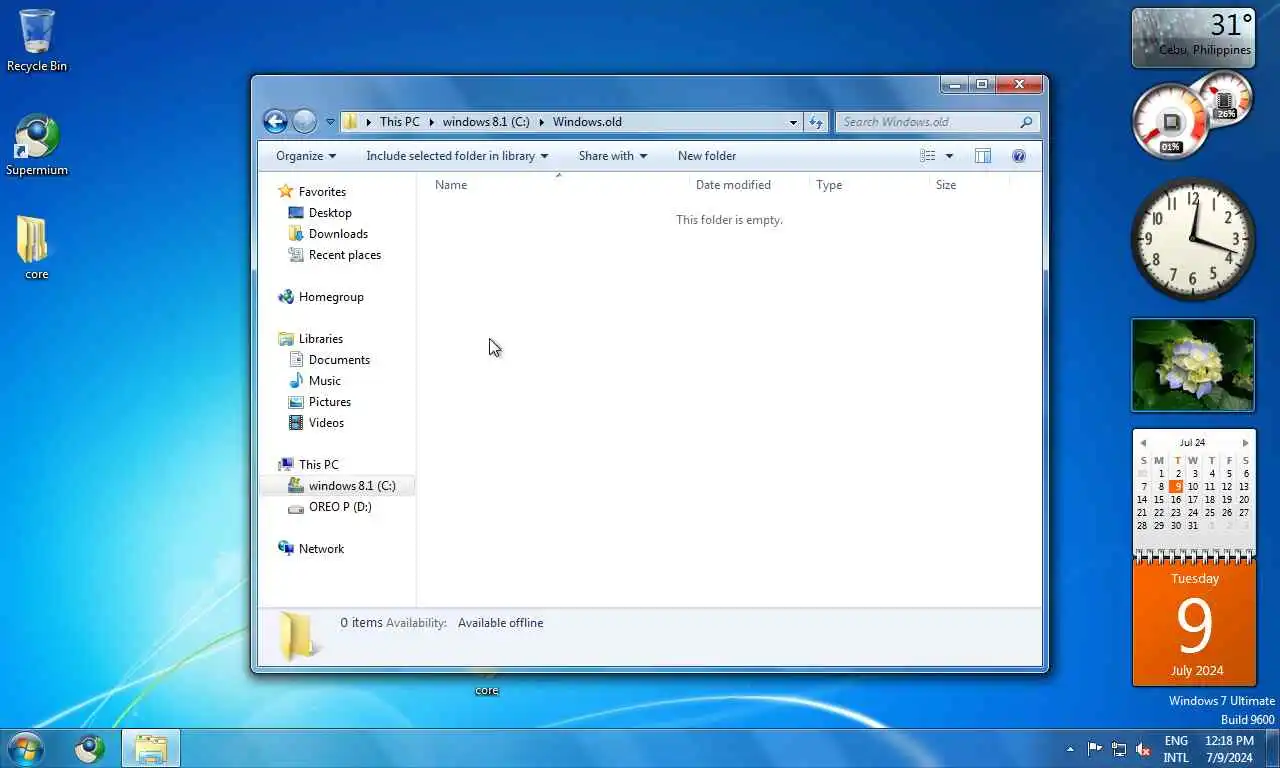Screen dimensions: 1280x768
Task: Click This PC in the address breadcrumb
Action: click(399, 122)
